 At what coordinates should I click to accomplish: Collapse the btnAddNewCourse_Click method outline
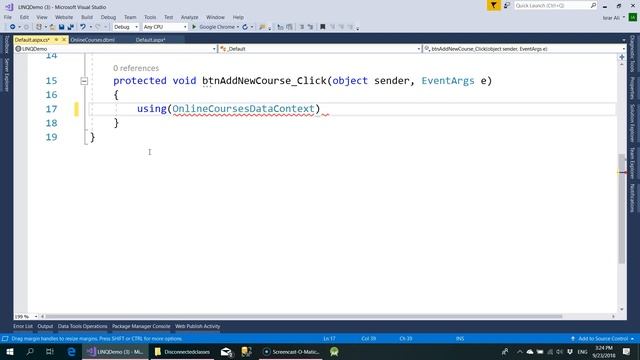[84, 81]
